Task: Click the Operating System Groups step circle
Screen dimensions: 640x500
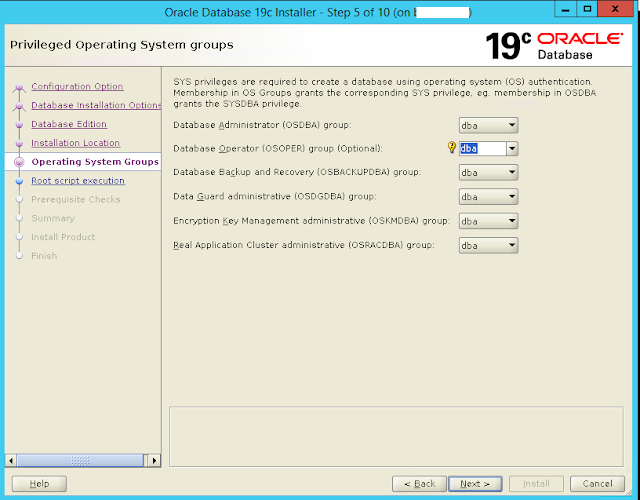Action: click(x=19, y=162)
